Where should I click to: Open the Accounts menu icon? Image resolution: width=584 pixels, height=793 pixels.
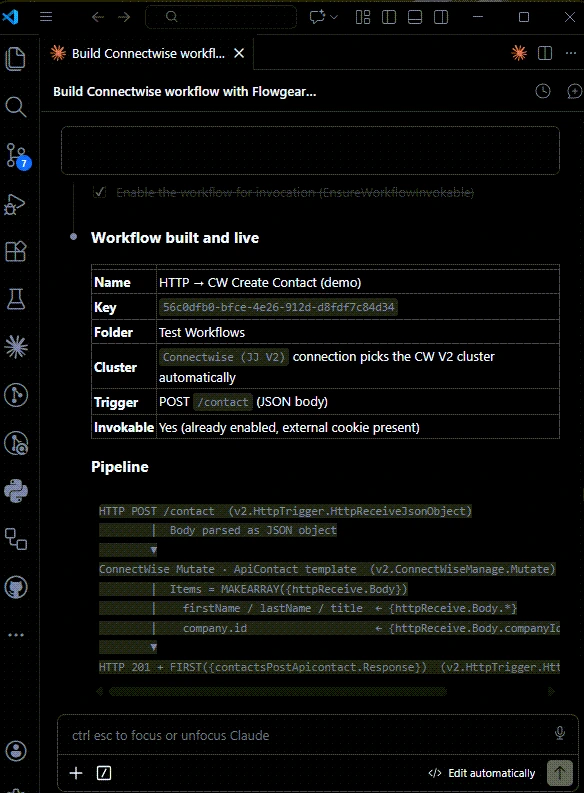coord(16,751)
